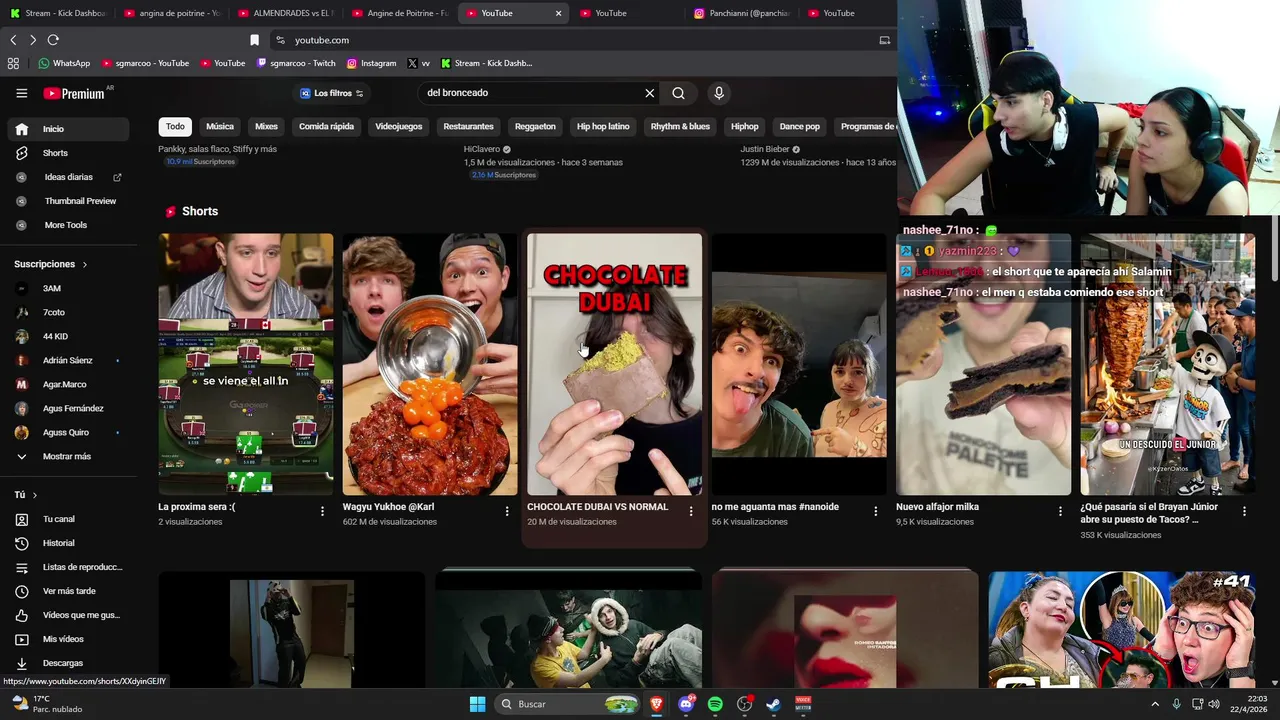Viewport: 1280px width, 720px height.
Task: Open Agus Fernández channel subscription
Action: coord(68,408)
